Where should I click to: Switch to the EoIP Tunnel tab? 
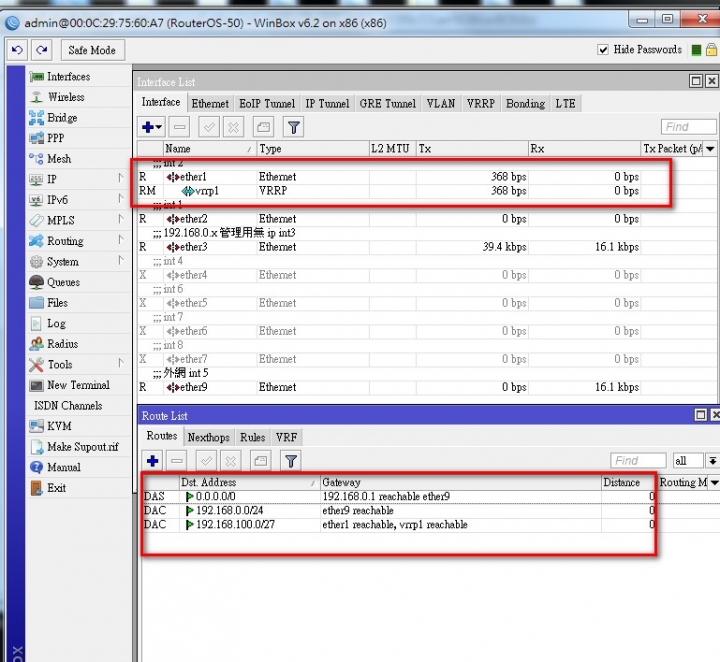267,104
